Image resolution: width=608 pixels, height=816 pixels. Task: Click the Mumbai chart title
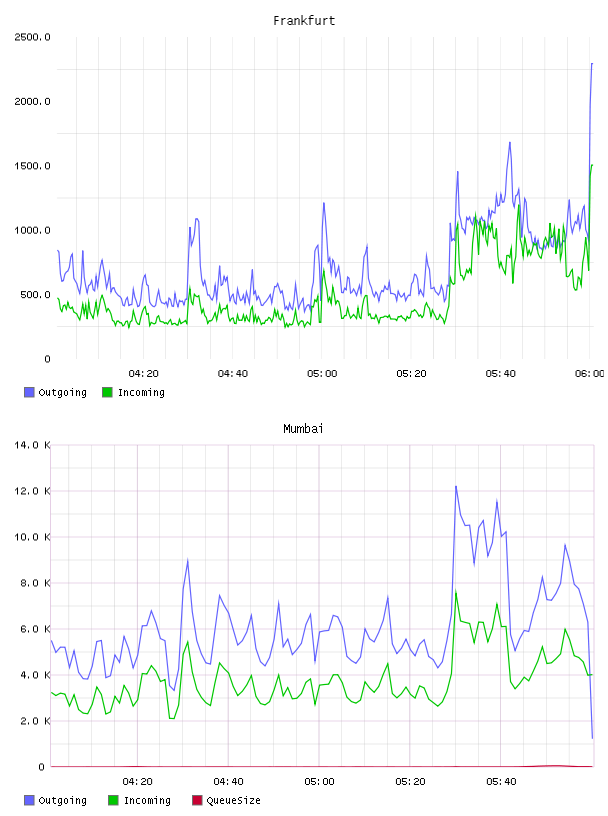pyautogui.click(x=303, y=429)
